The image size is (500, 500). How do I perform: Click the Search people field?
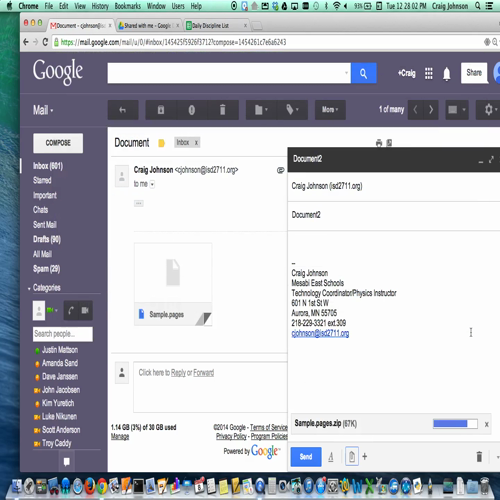[x=63, y=334]
